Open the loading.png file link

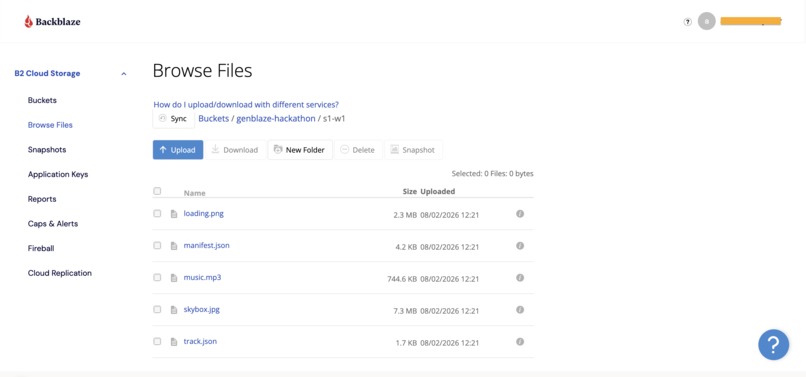coord(204,213)
